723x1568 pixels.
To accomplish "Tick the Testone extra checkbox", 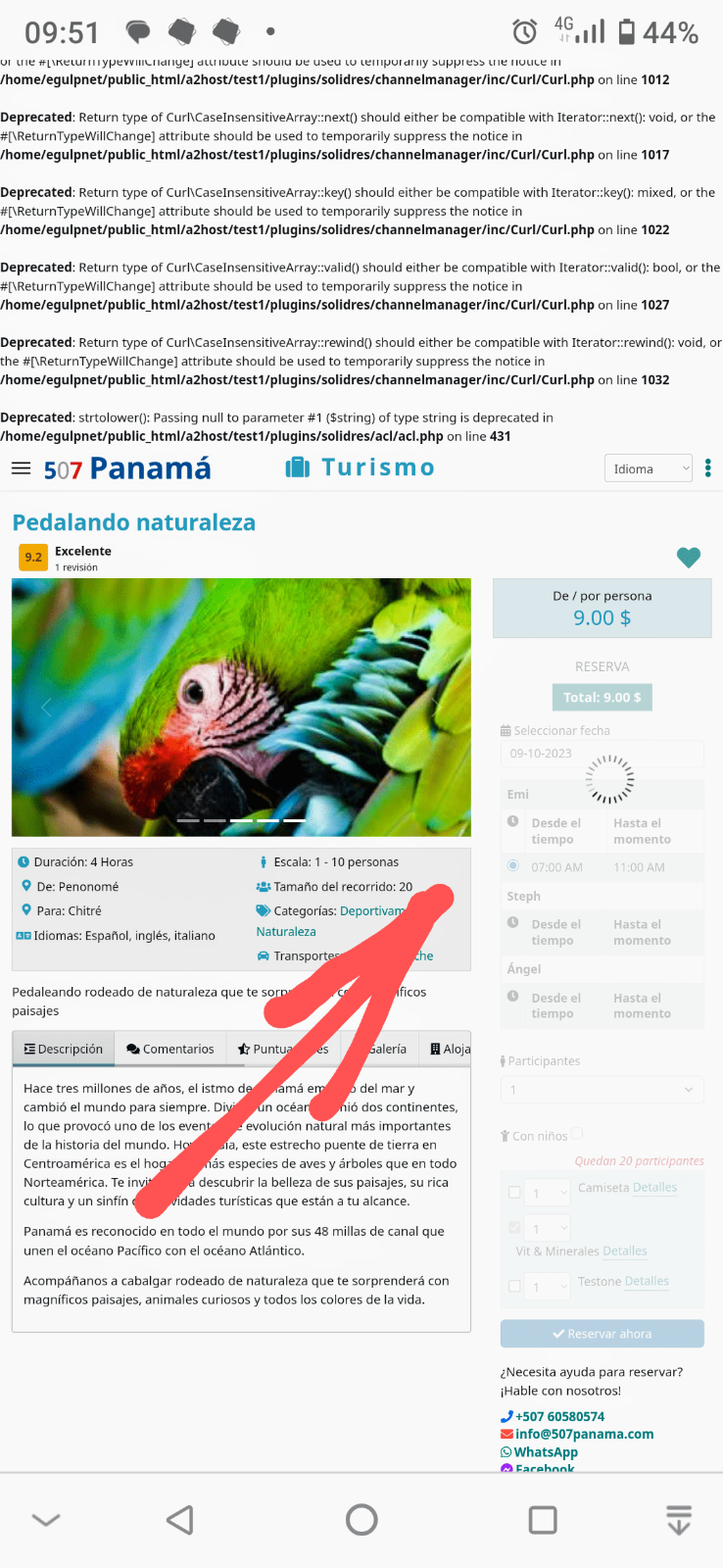I will point(514,1286).
